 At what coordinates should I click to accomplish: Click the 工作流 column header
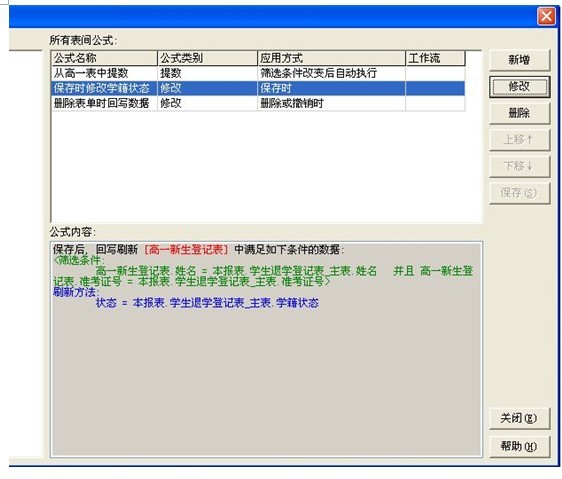435,58
